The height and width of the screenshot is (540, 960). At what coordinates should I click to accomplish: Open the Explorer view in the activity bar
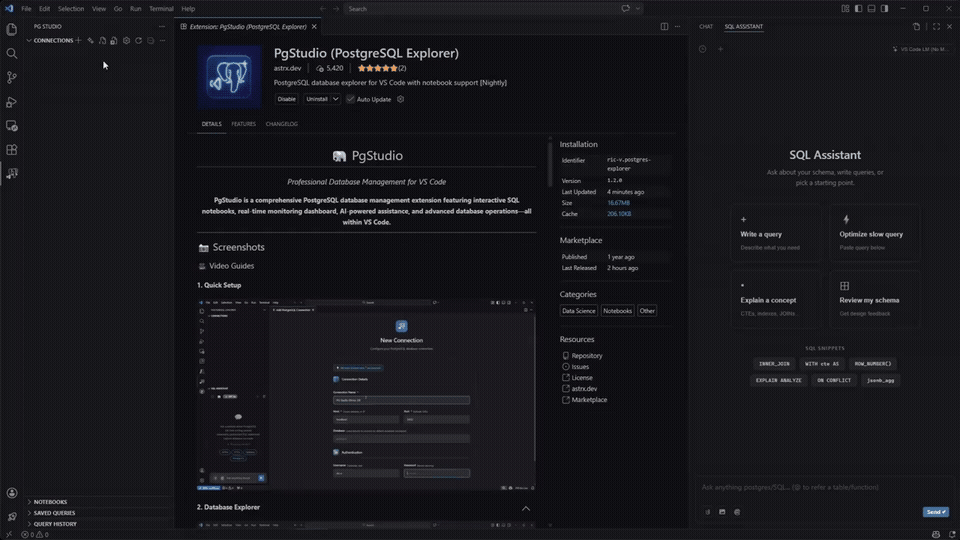[x=12, y=29]
